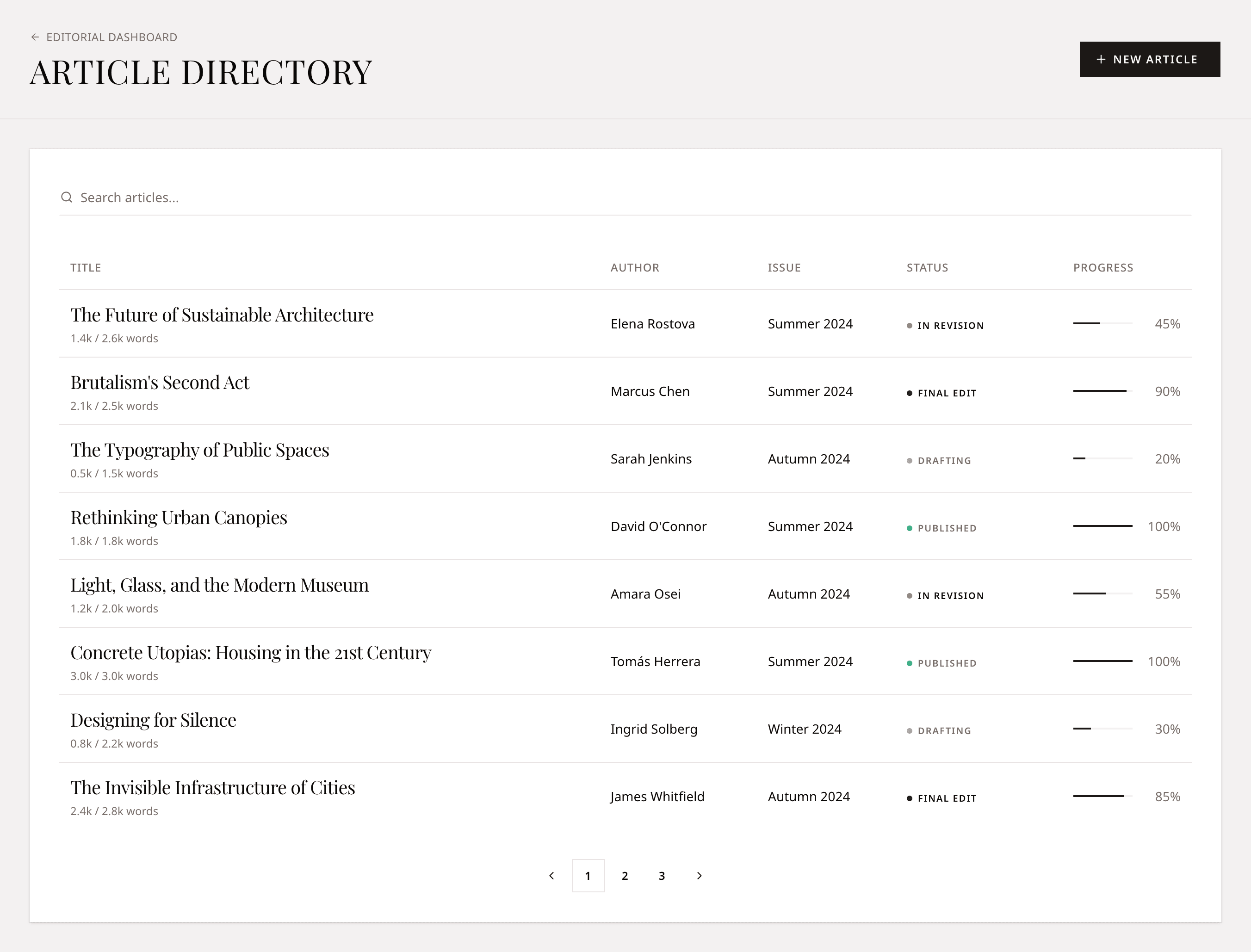The image size is (1251, 952).
Task: Go to previous page with left chevron
Action: click(x=551, y=876)
